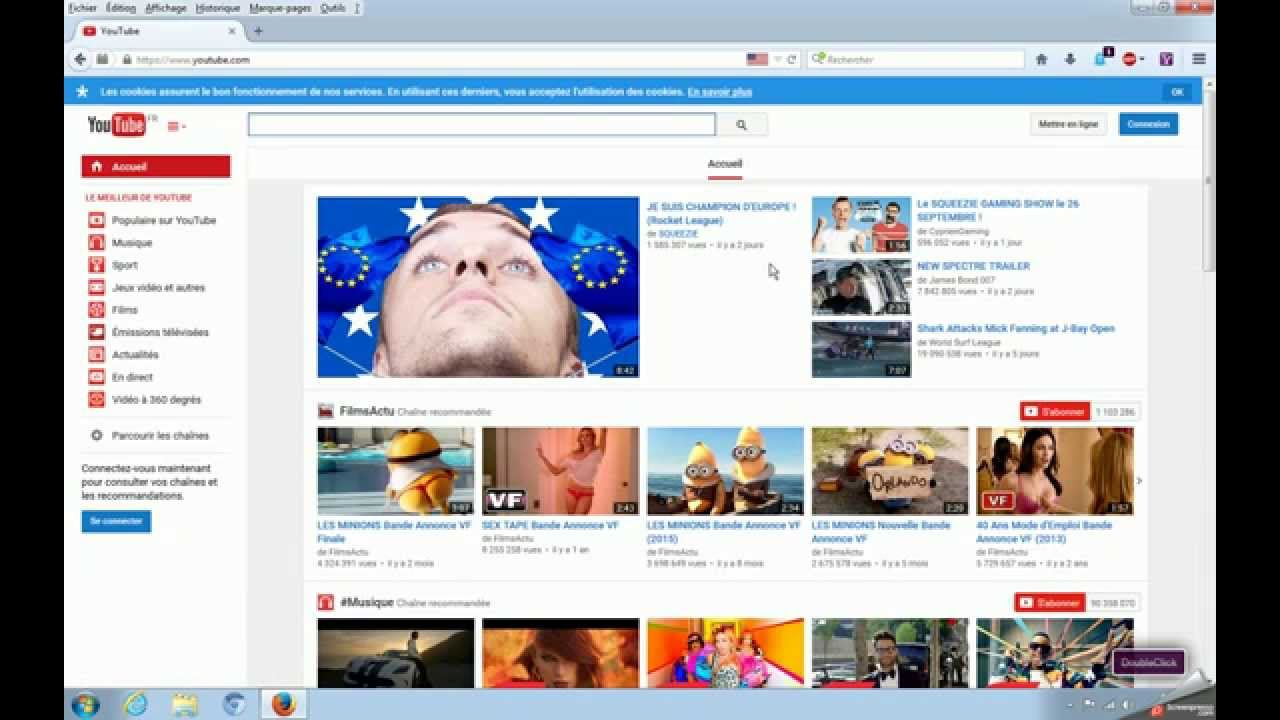
Task: Launch Internet Explorer from the taskbar
Action: tap(135, 704)
